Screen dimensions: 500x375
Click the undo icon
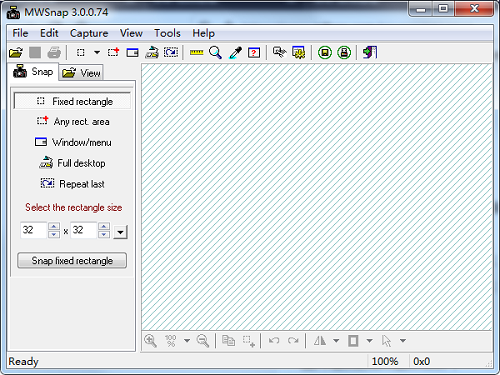pos(274,341)
